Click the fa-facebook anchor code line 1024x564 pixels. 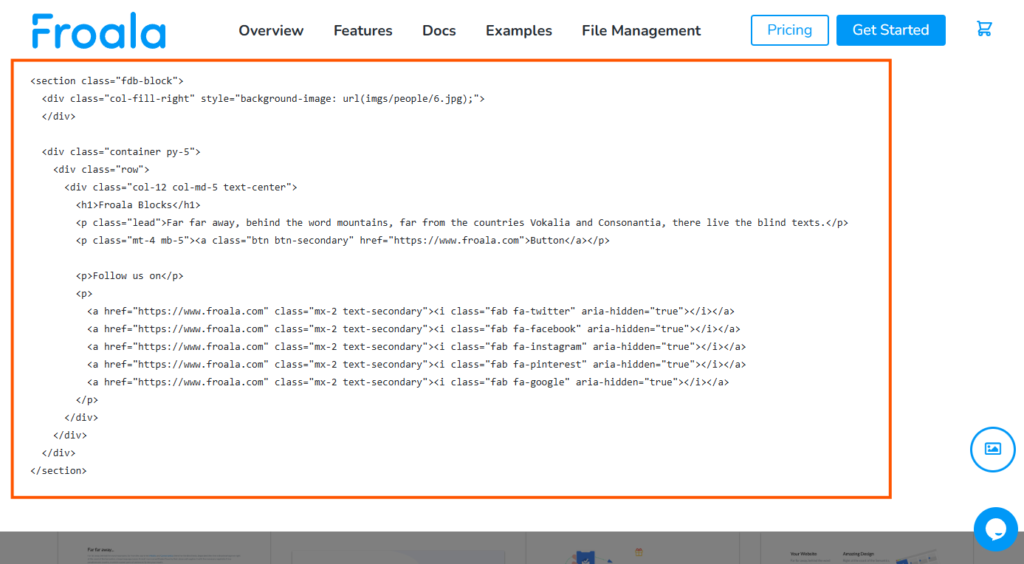pos(413,329)
